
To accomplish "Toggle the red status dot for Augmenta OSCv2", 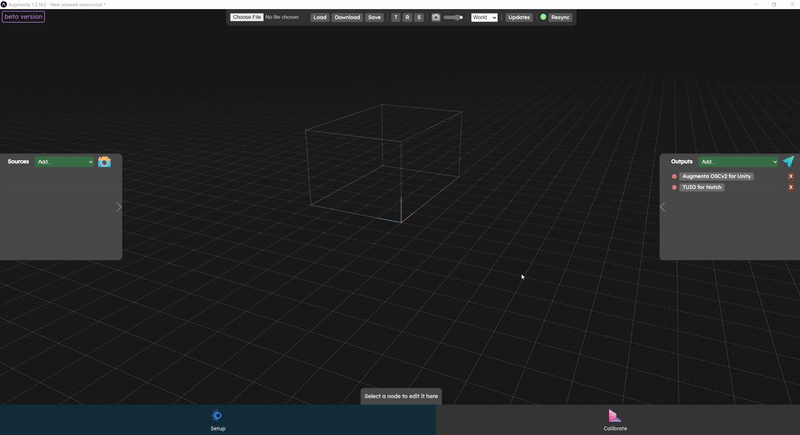I will coord(674,176).
